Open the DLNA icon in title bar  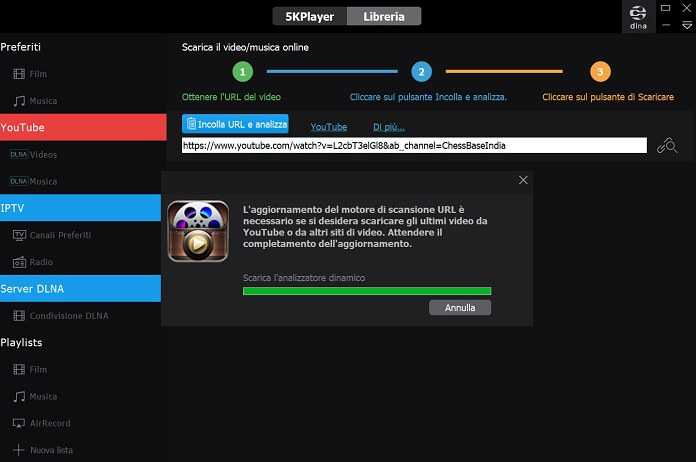point(638,16)
